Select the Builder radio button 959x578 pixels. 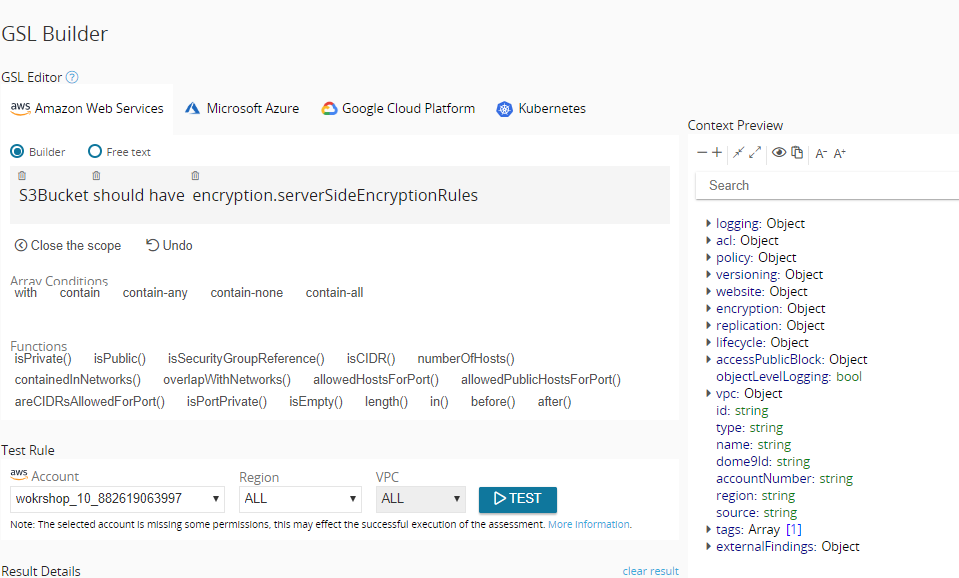(17, 151)
